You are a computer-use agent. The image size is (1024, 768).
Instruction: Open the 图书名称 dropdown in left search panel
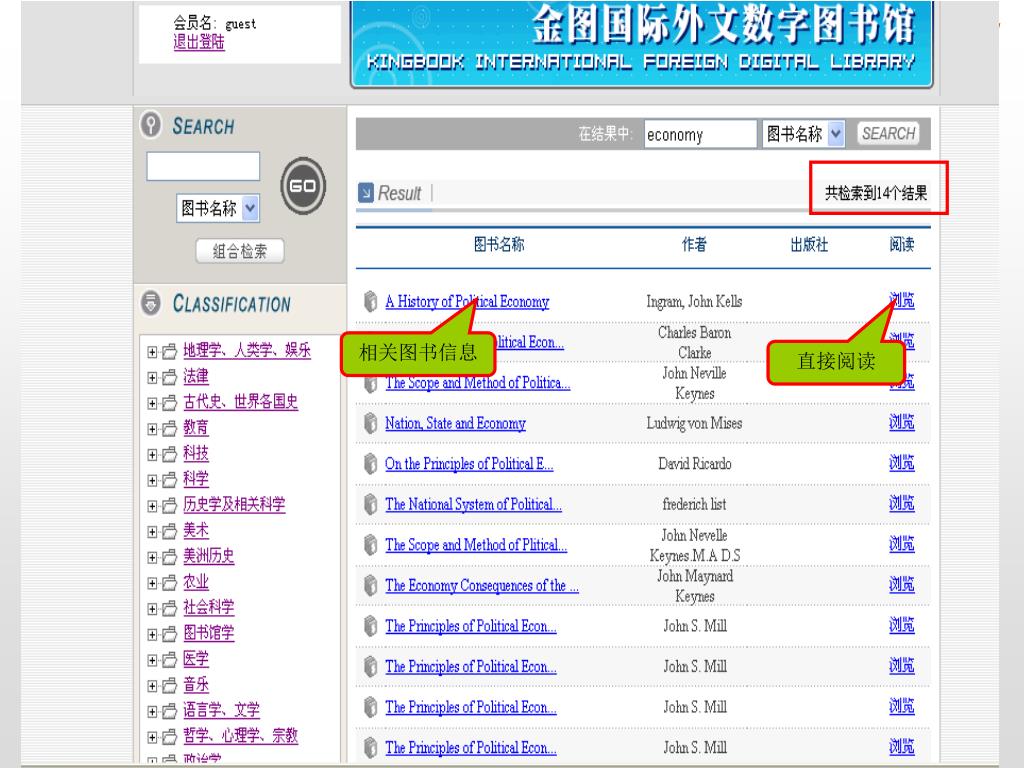[x=218, y=208]
